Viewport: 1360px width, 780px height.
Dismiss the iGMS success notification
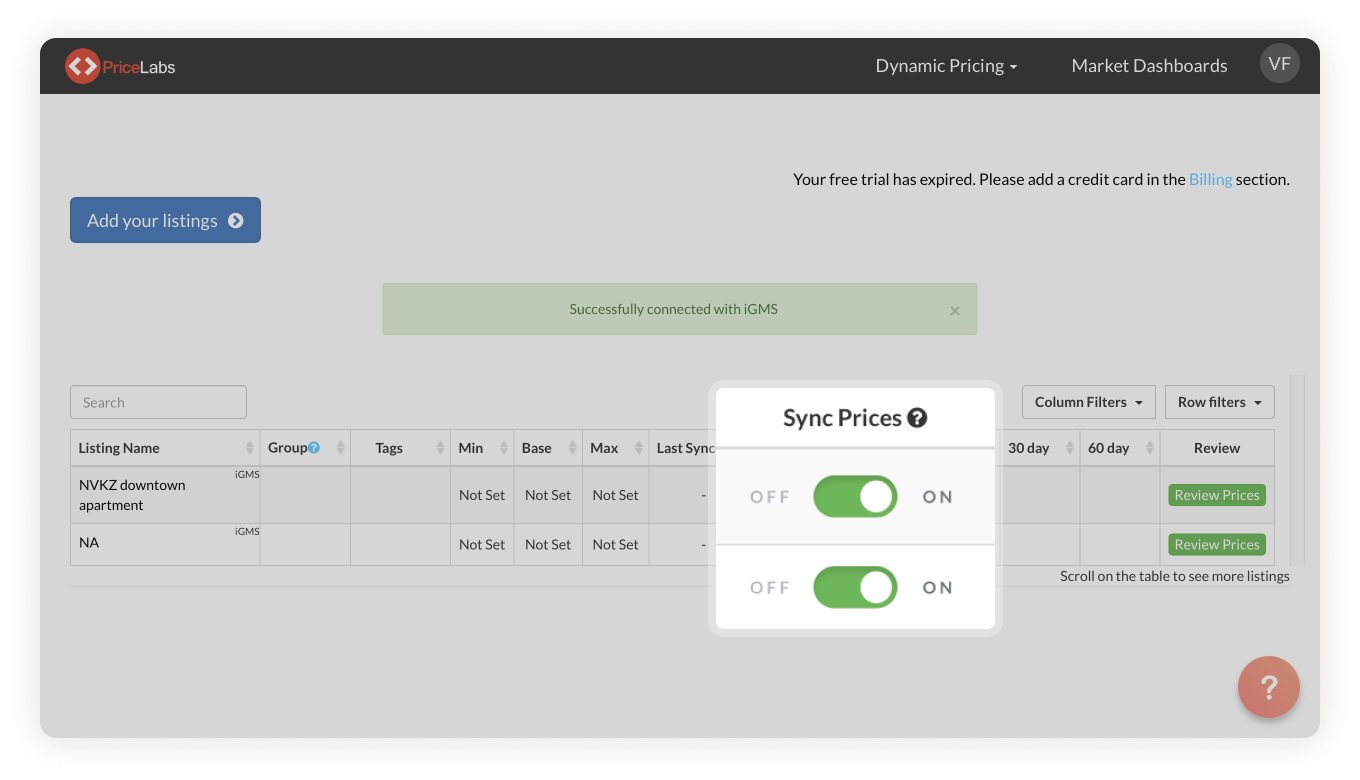pyautogui.click(x=954, y=311)
